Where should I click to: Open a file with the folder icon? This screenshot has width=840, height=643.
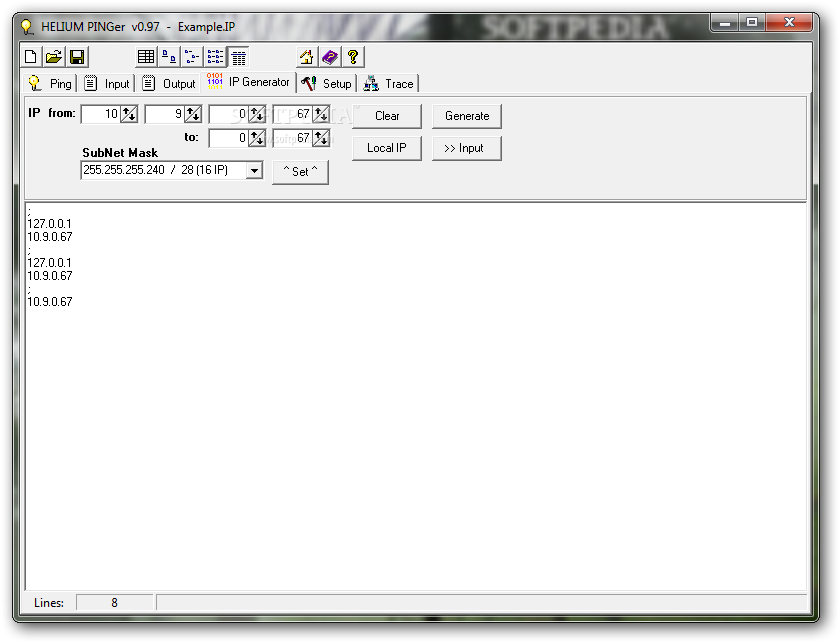coord(54,57)
